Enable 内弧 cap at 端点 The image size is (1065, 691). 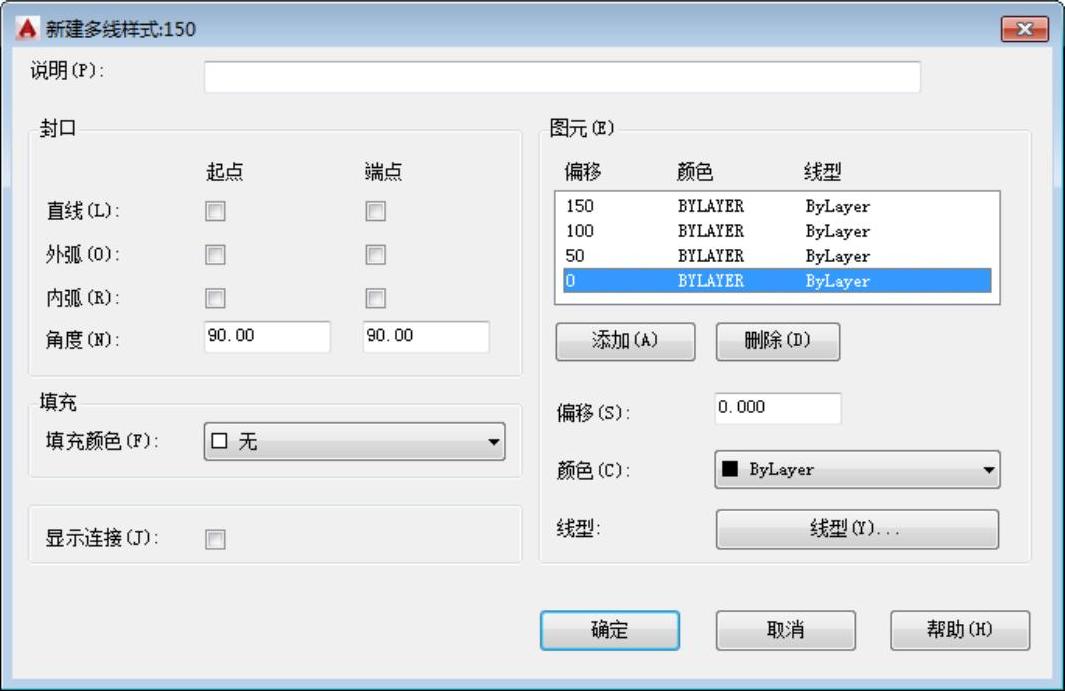tap(375, 298)
